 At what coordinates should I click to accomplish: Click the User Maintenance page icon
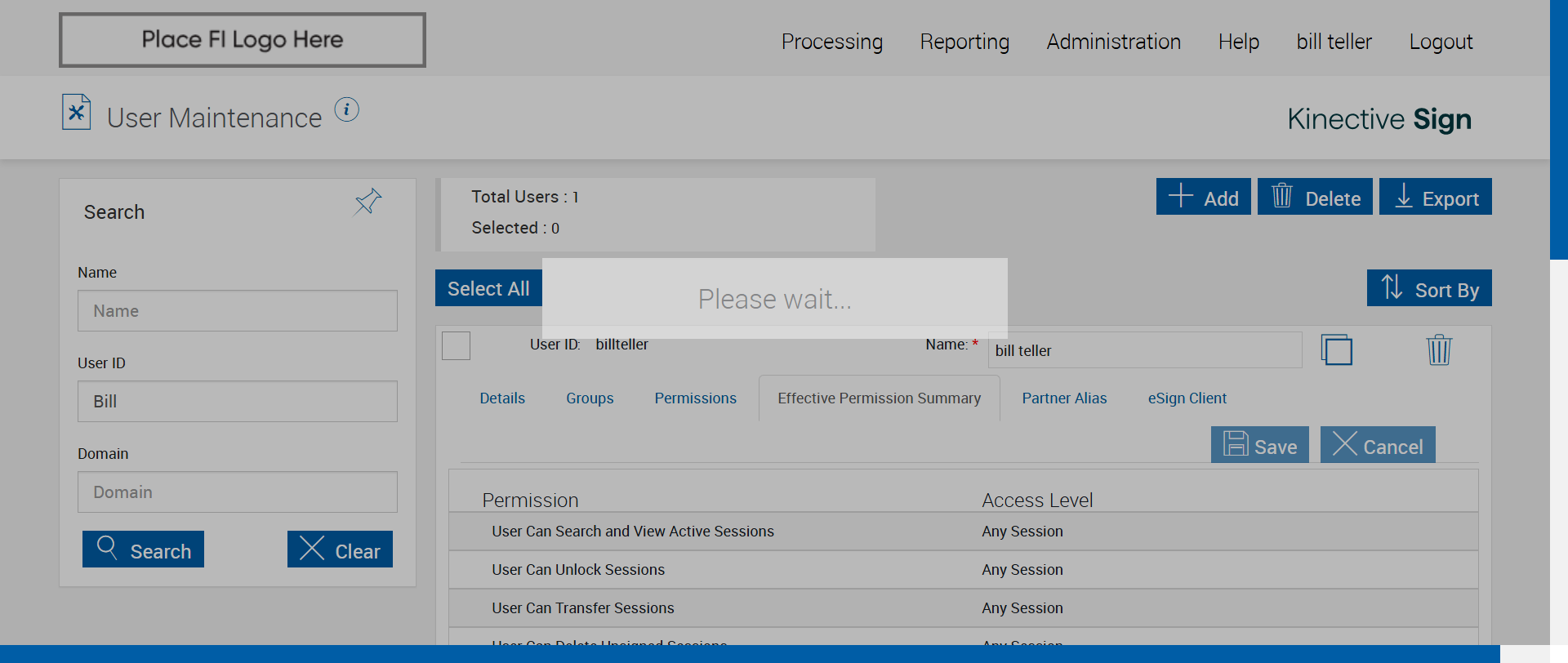point(76,113)
